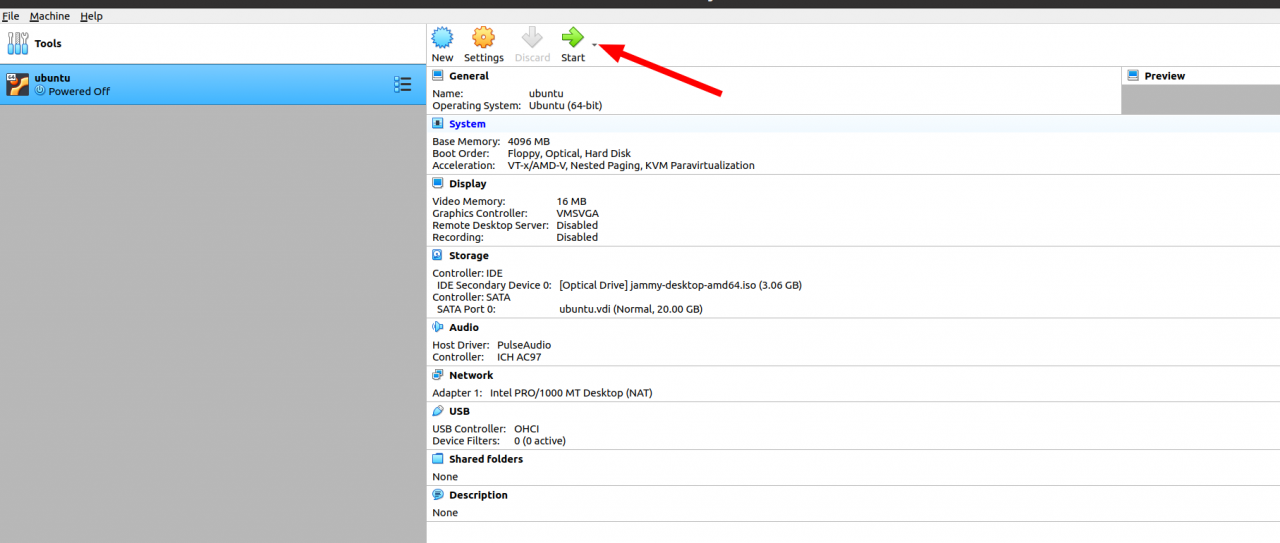Viewport: 1280px width, 543px height.
Task: Open Start button dropdown arrow
Action: (594, 45)
